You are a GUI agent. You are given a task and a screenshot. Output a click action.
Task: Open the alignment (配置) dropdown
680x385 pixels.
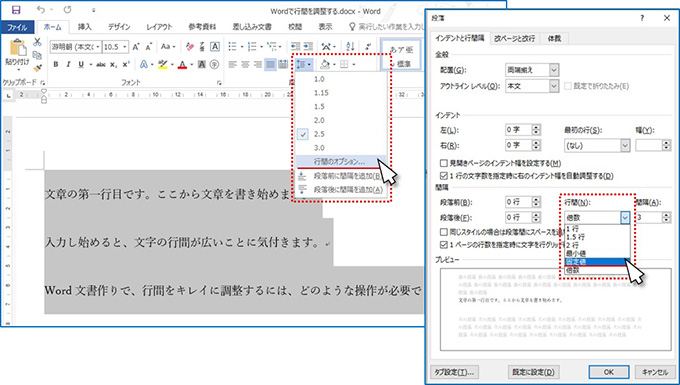pyautogui.click(x=554, y=70)
